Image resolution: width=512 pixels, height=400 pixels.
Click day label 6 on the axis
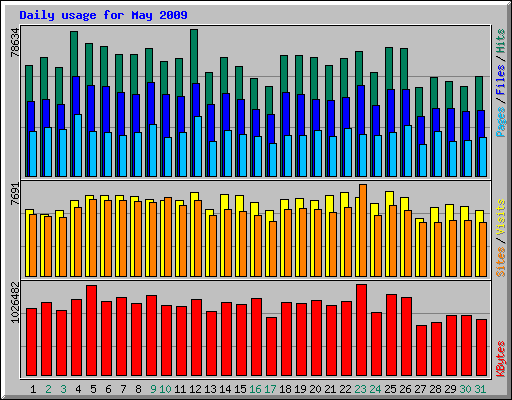tap(108, 389)
